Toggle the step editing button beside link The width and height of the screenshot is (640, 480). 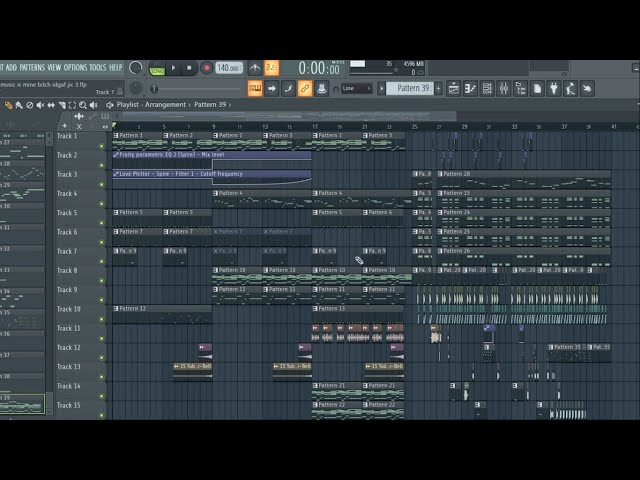coord(288,89)
